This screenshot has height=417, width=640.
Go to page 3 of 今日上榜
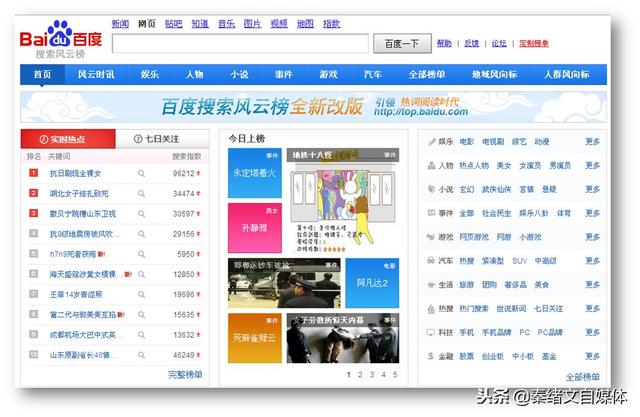[x=372, y=375]
